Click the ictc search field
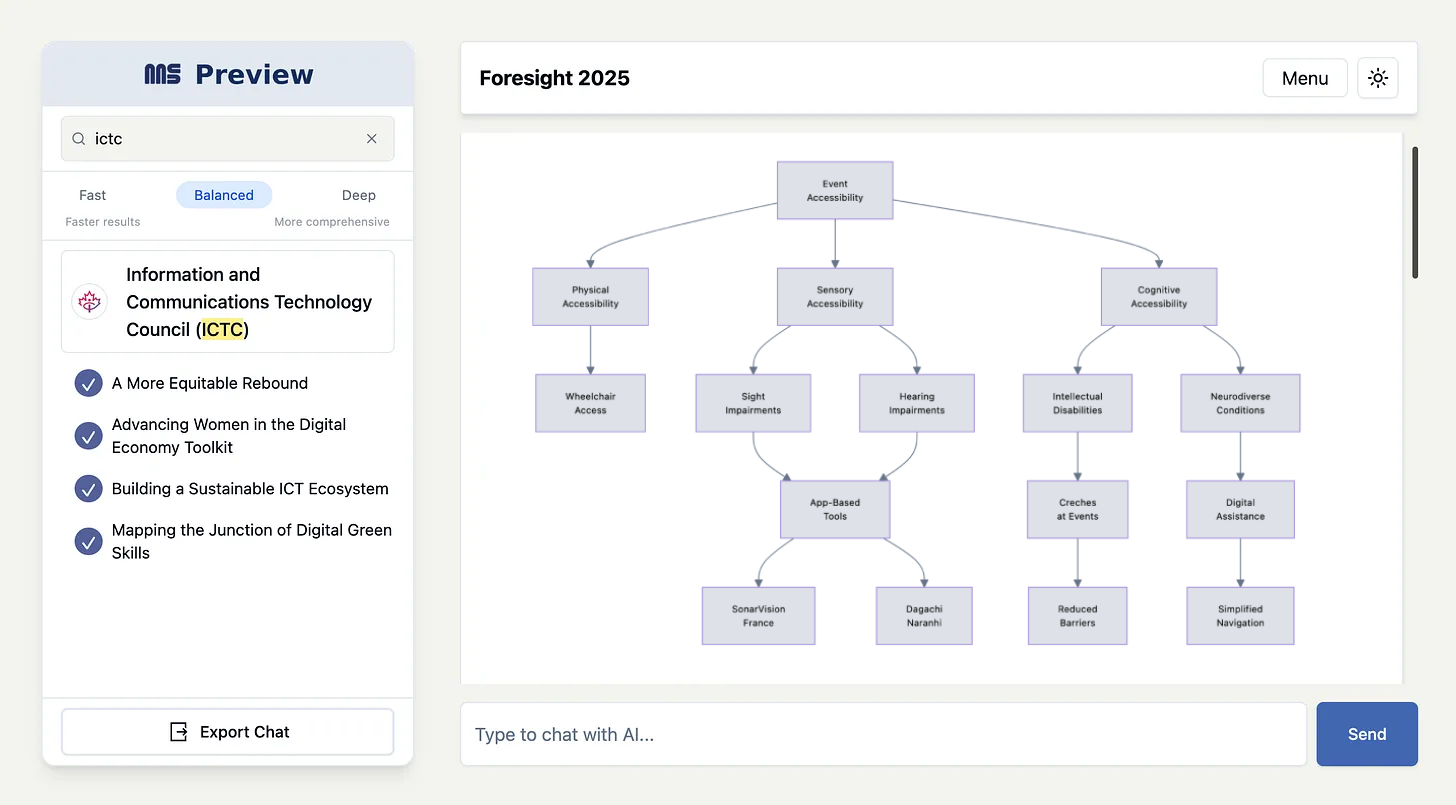The height and width of the screenshot is (805, 1456). (x=228, y=139)
